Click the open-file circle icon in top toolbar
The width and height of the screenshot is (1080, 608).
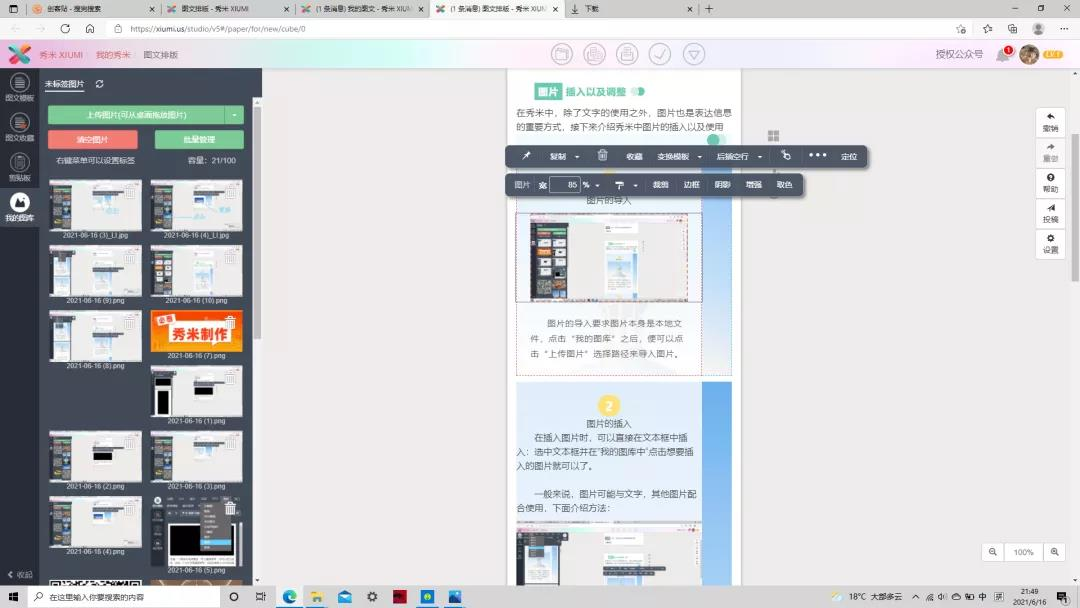coord(561,54)
